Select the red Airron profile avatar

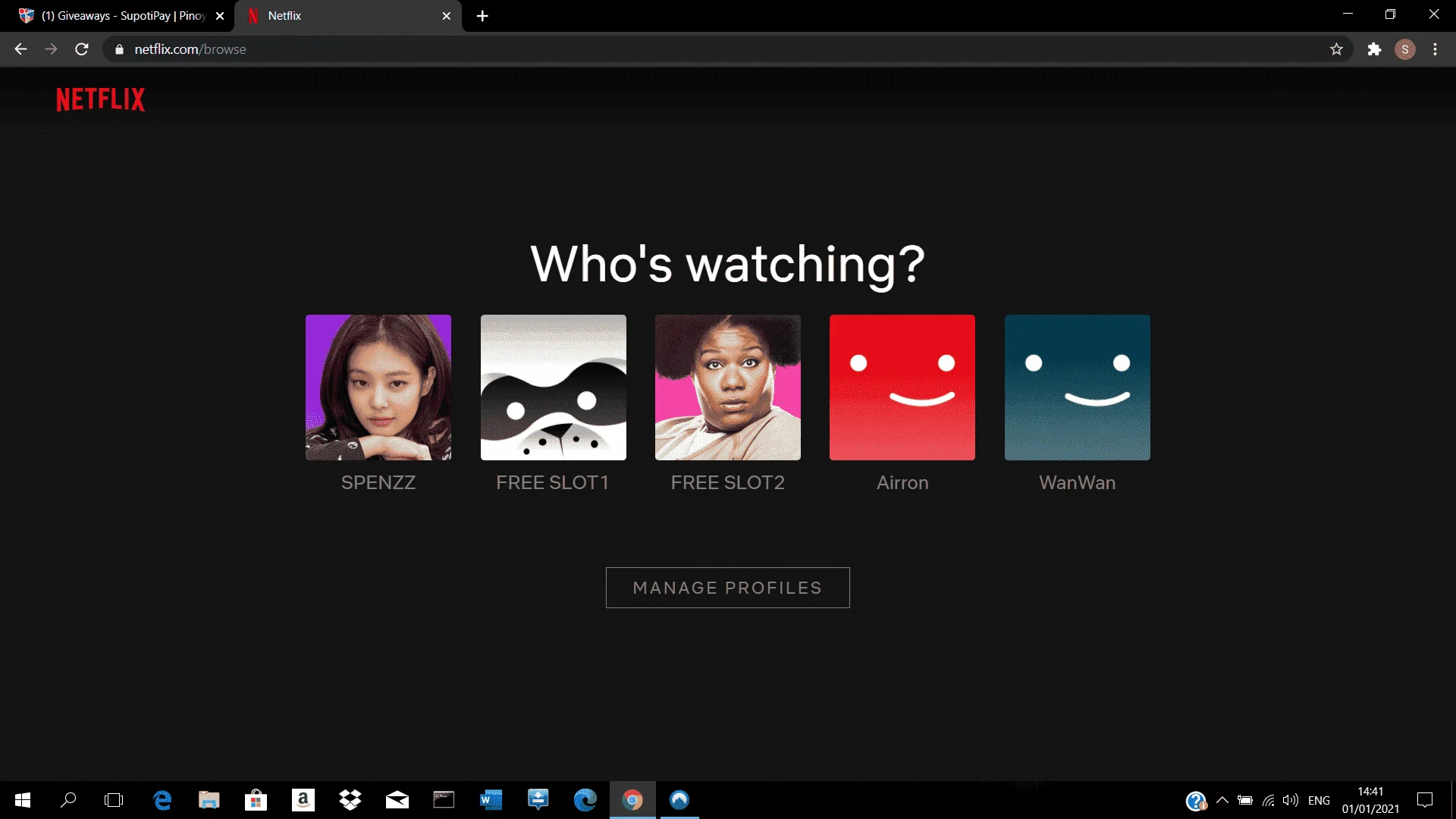(x=902, y=388)
